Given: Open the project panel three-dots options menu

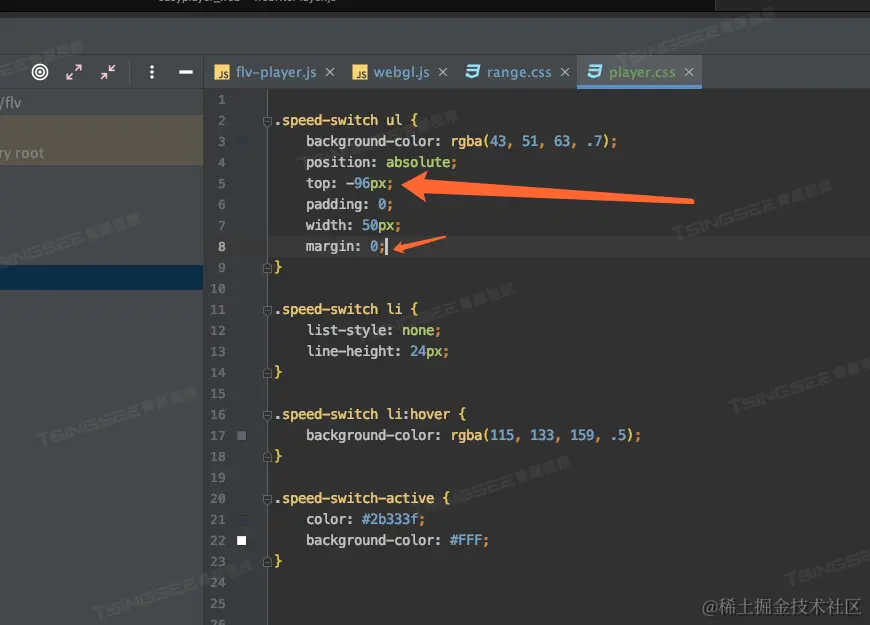Looking at the screenshot, I should [151, 72].
